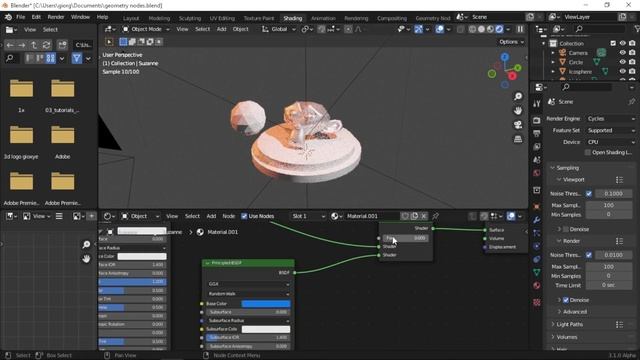This screenshot has height=360, width=640.
Task: Switch to the Layout workspace tab
Action: coord(131,18)
